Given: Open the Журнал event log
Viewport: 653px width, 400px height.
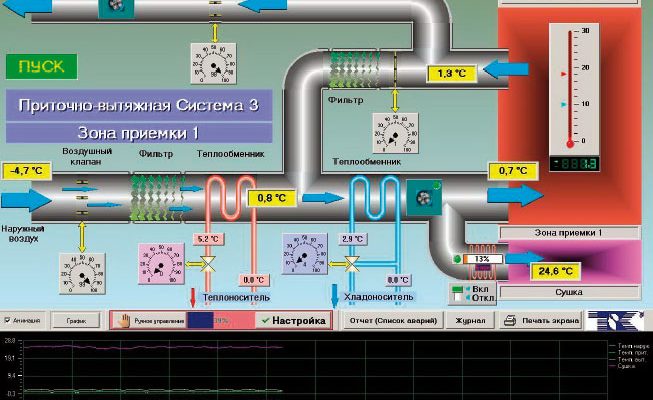Looking at the screenshot, I should click(x=470, y=321).
